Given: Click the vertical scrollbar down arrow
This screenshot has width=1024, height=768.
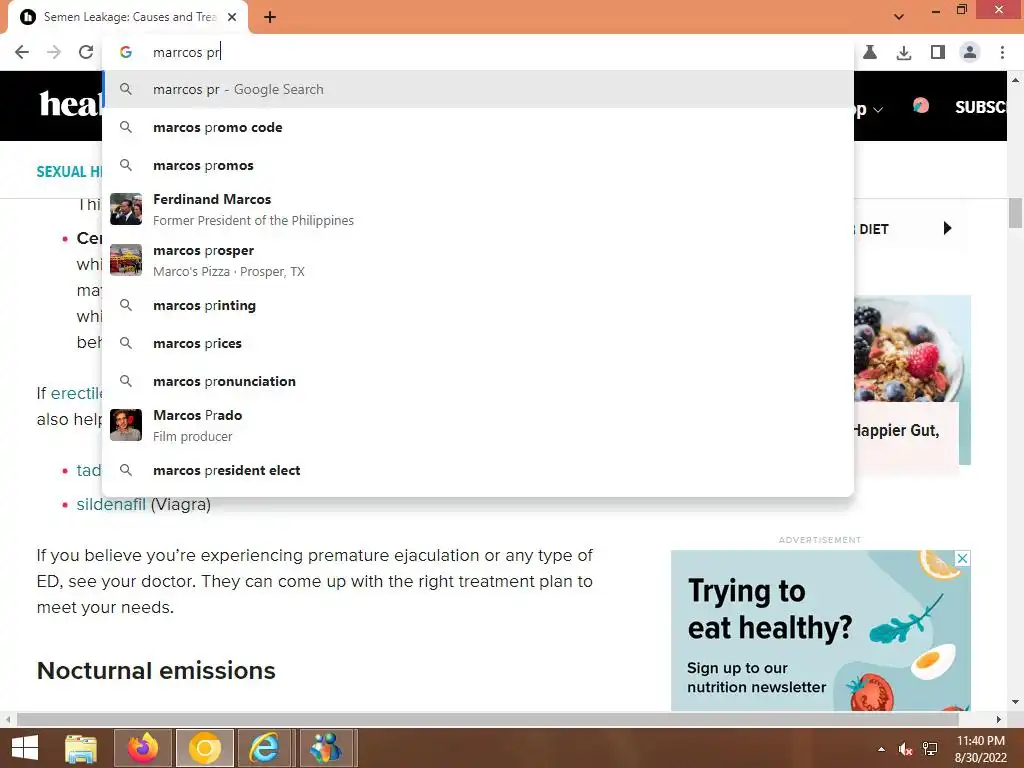Looking at the screenshot, I should [x=1015, y=703].
